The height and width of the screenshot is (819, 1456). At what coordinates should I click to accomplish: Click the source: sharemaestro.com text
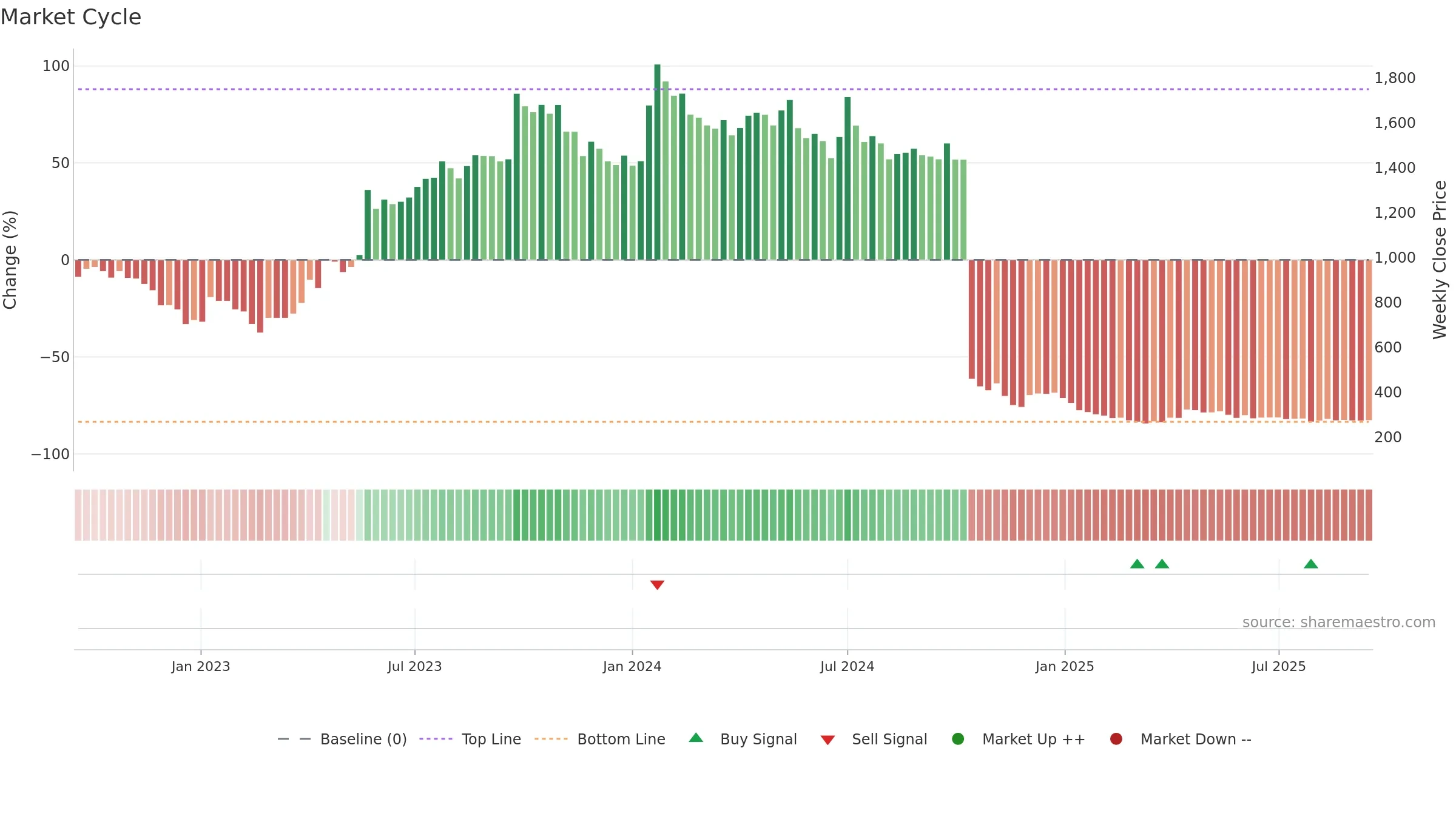pos(1339,622)
